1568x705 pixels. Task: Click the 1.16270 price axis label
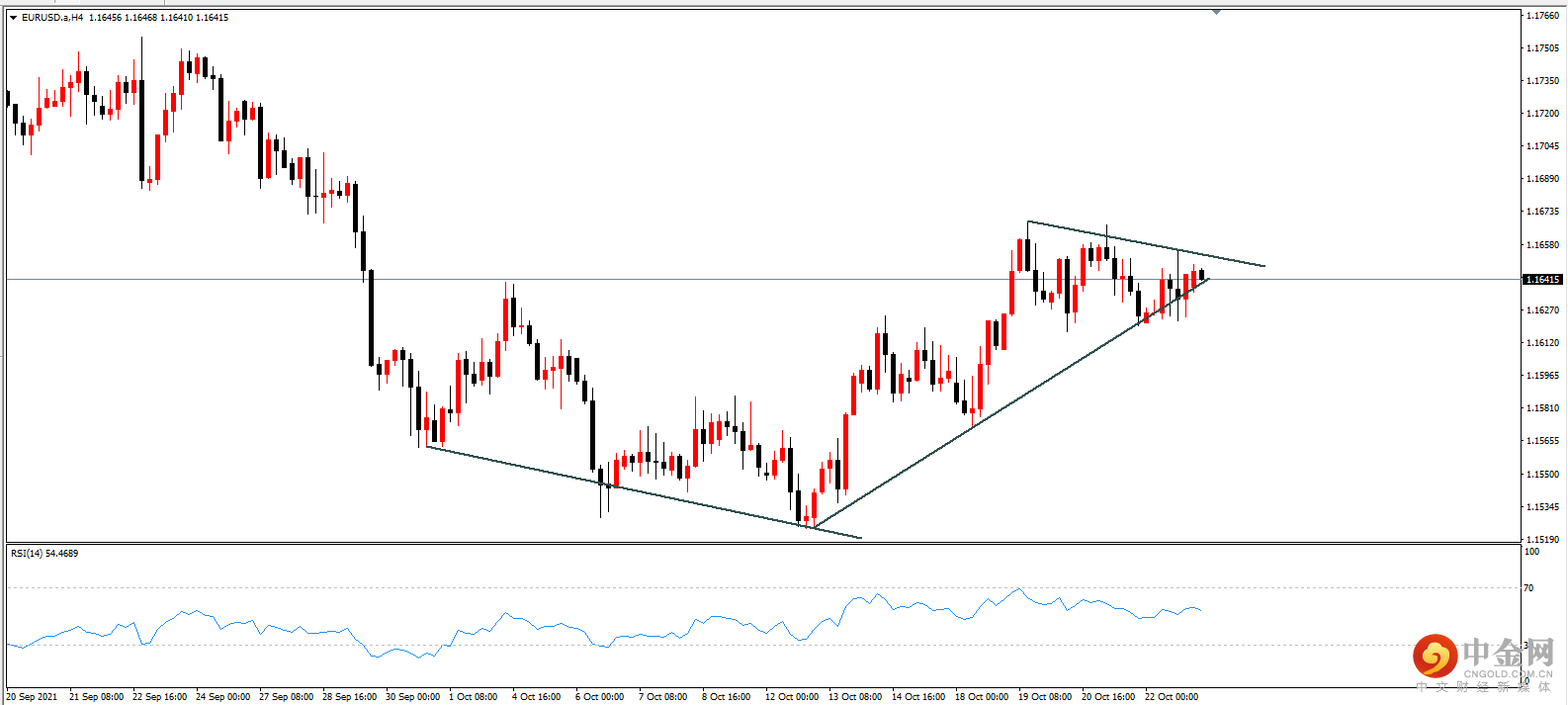pos(1543,309)
